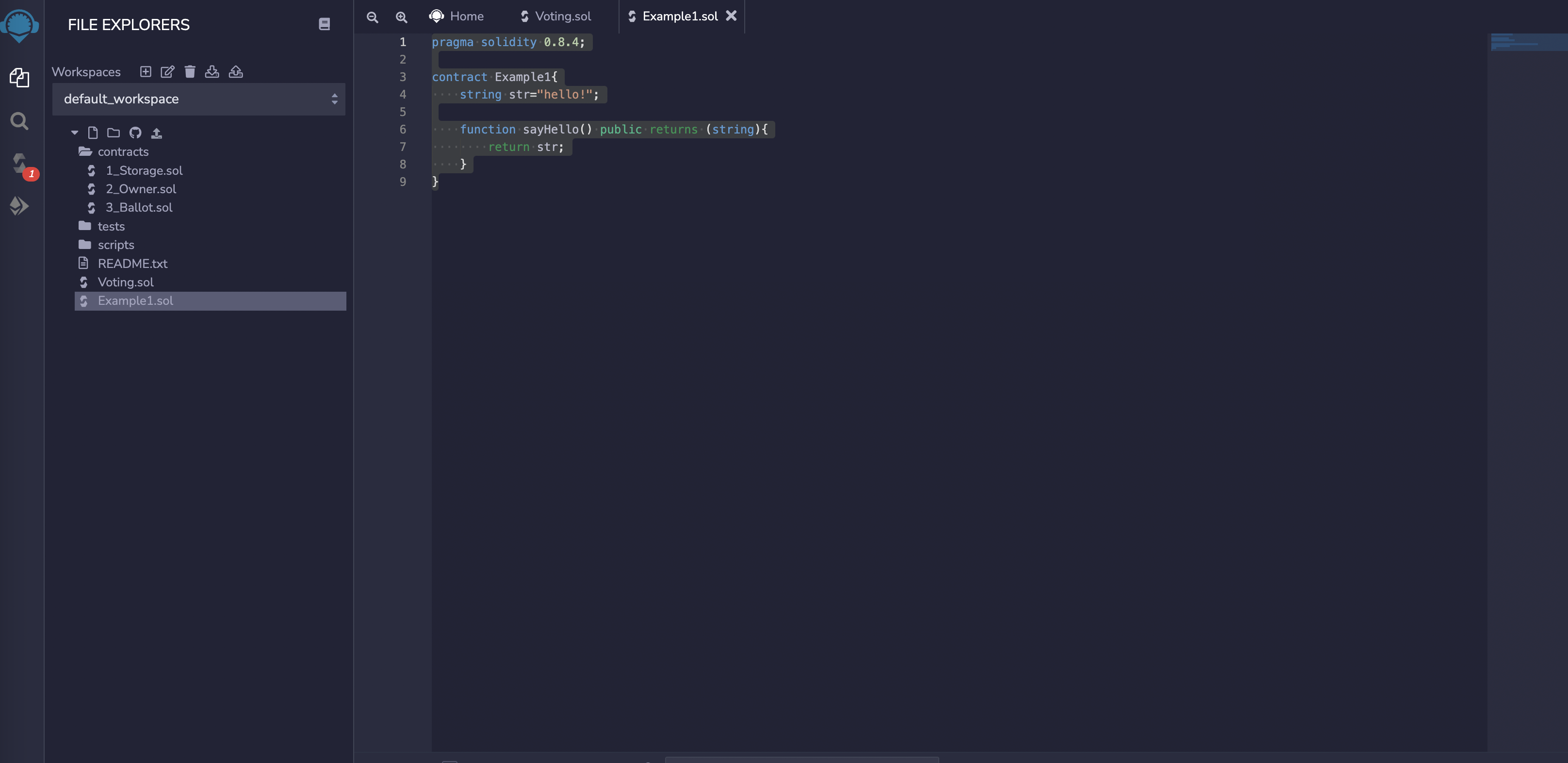Viewport: 1568px width, 763px height.
Task: Click the create new workspace icon
Action: point(146,72)
